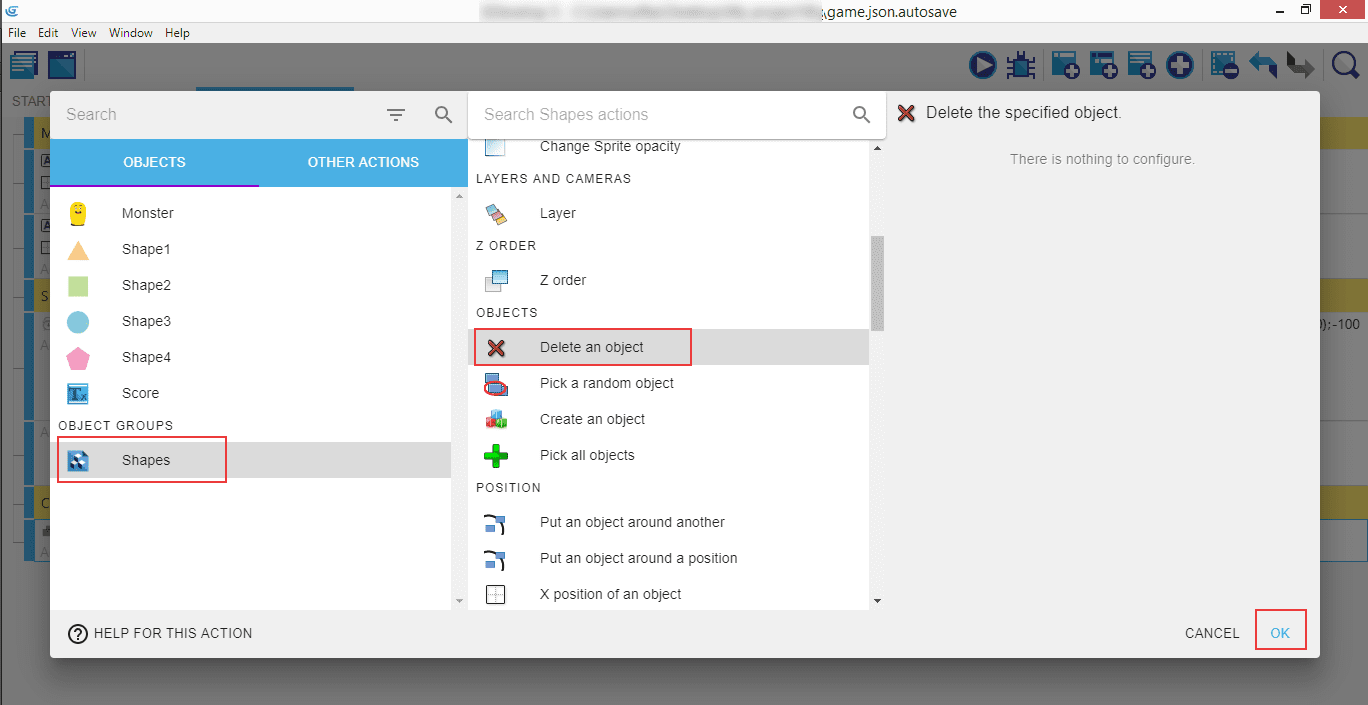Cancel the action dialog
The width and height of the screenshot is (1368, 705).
[x=1211, y=633]
